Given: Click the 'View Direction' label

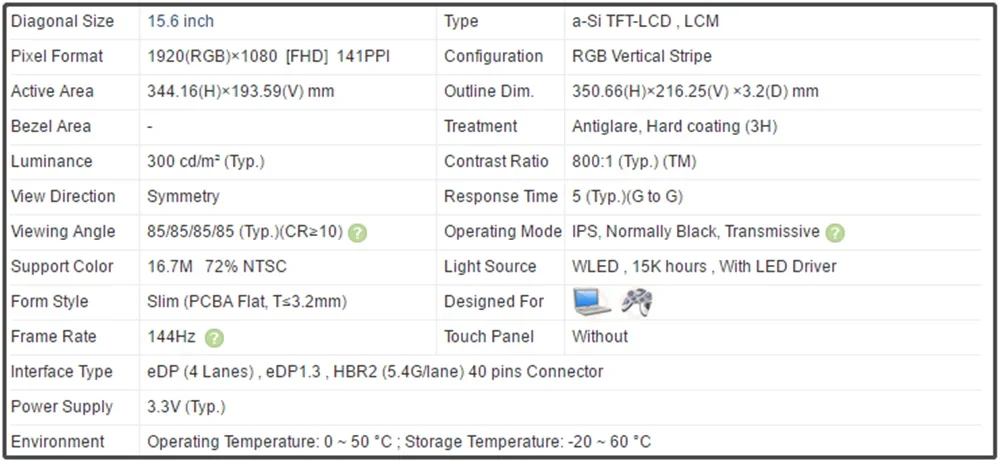Looking at the screenshot, I should pyautogui.click(x=63, y=196).
